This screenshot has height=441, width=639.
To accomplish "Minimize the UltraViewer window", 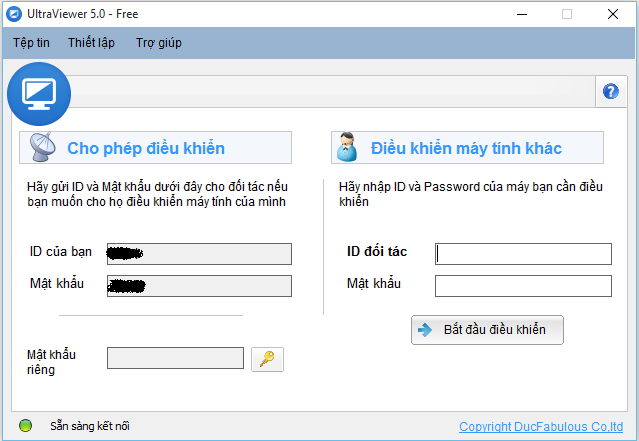I will (x=522, y=14).
